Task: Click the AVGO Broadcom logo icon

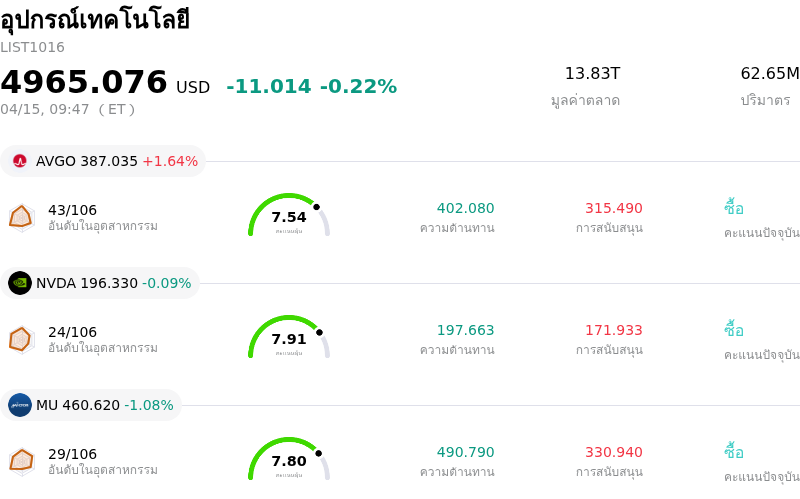Action: 20,161
